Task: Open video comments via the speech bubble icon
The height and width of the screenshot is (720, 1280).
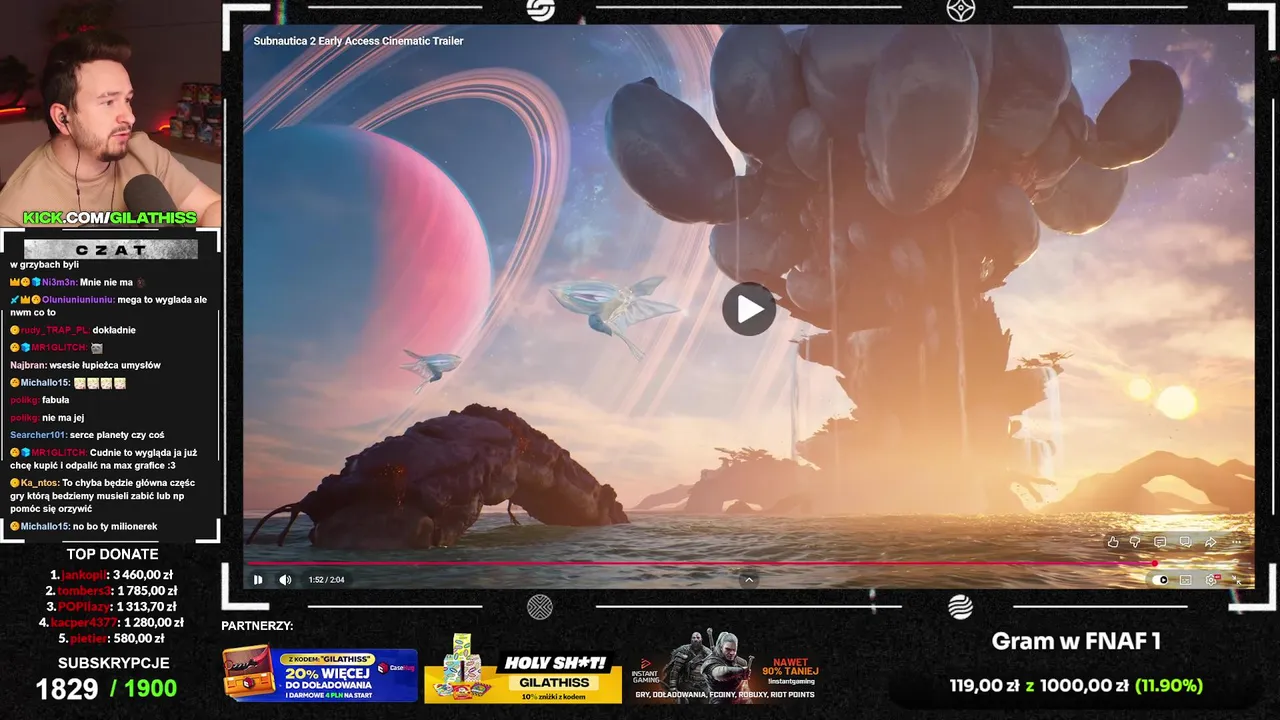Action: pos(1160,542)
